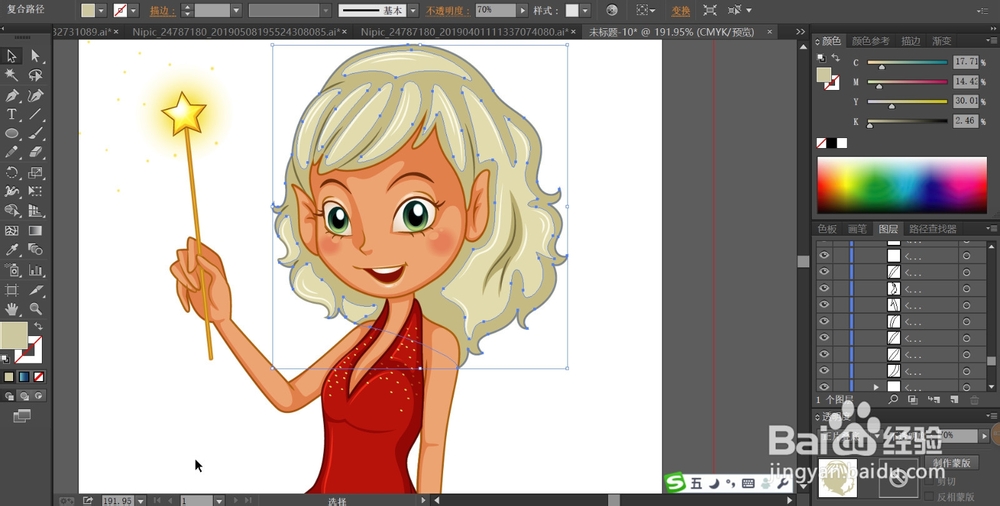This screenshot has width=1000, height=506.
Task: Select the Eraser tool
Action: click(x=35, y=153)
